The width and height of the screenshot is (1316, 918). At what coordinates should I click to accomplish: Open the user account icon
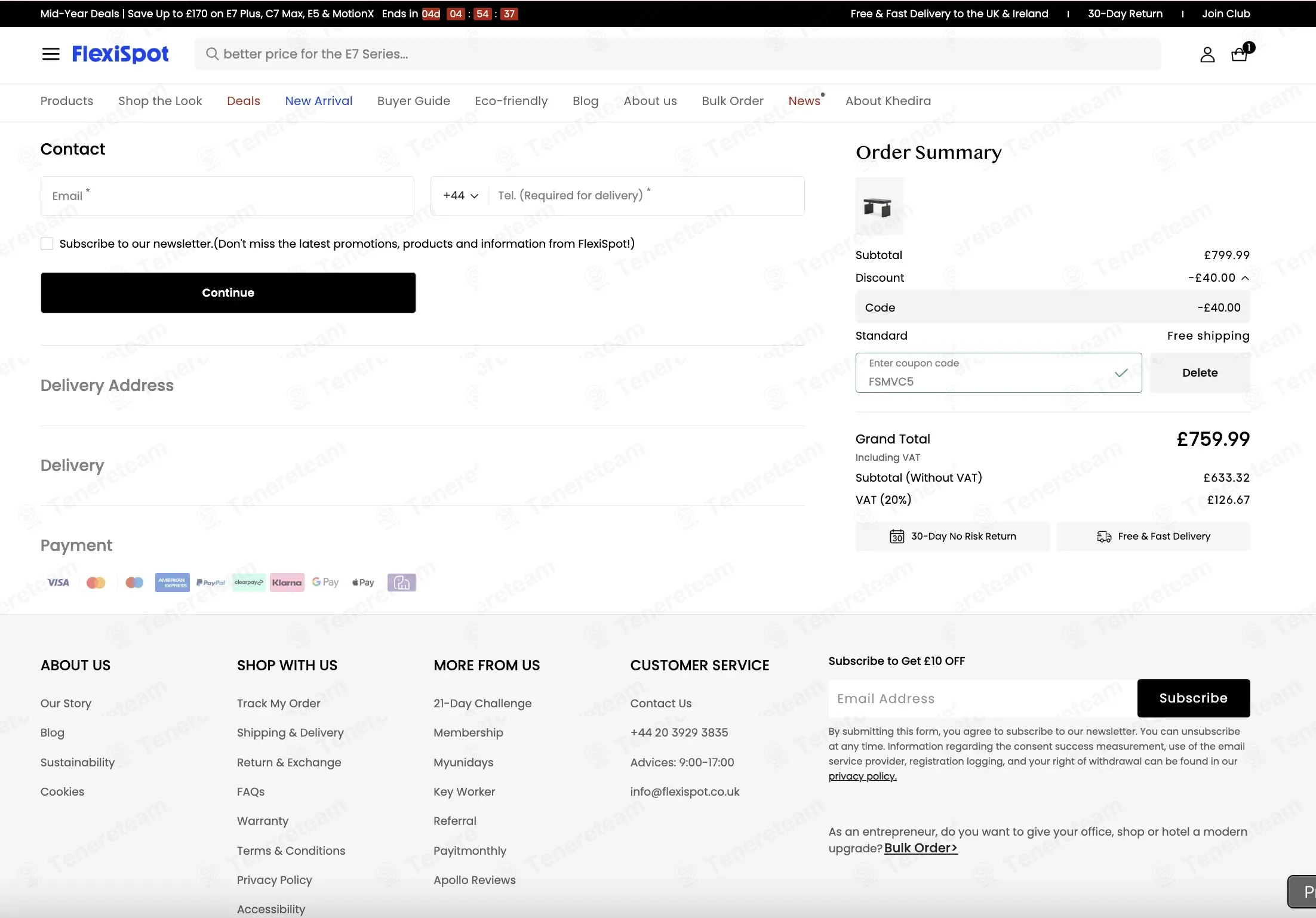tap(1207, 55)
